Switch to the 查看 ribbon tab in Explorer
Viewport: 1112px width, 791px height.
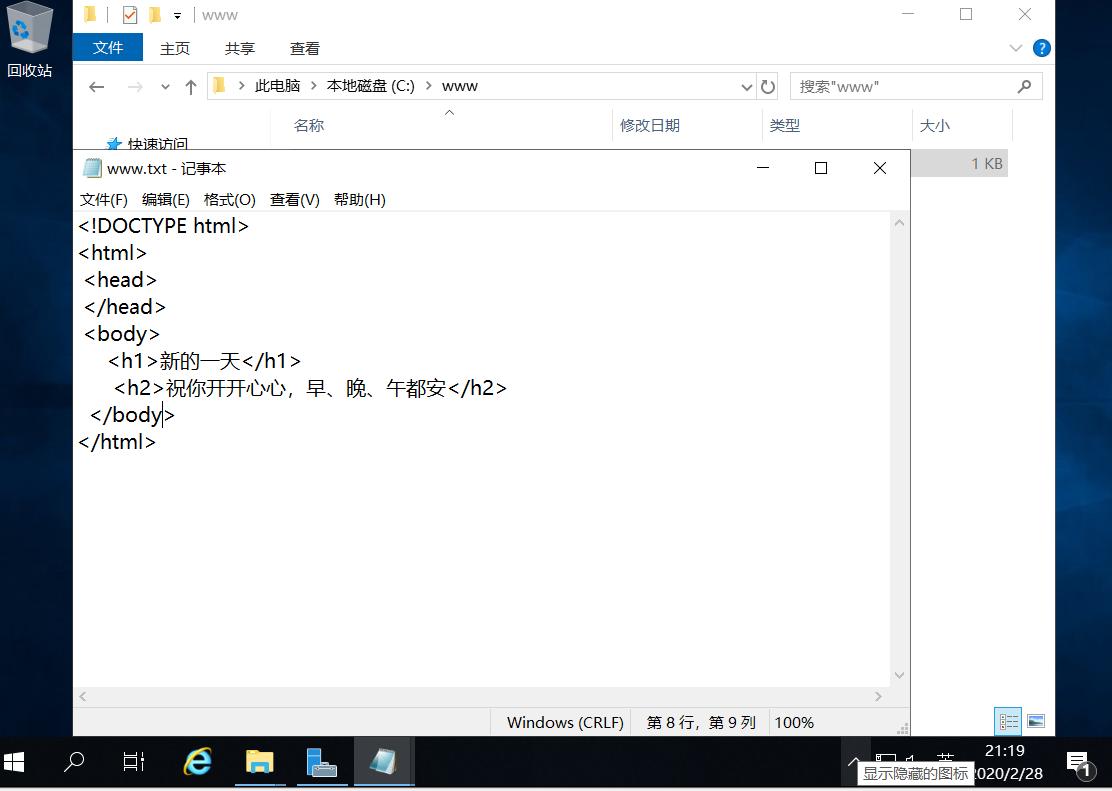coord(304,47)
